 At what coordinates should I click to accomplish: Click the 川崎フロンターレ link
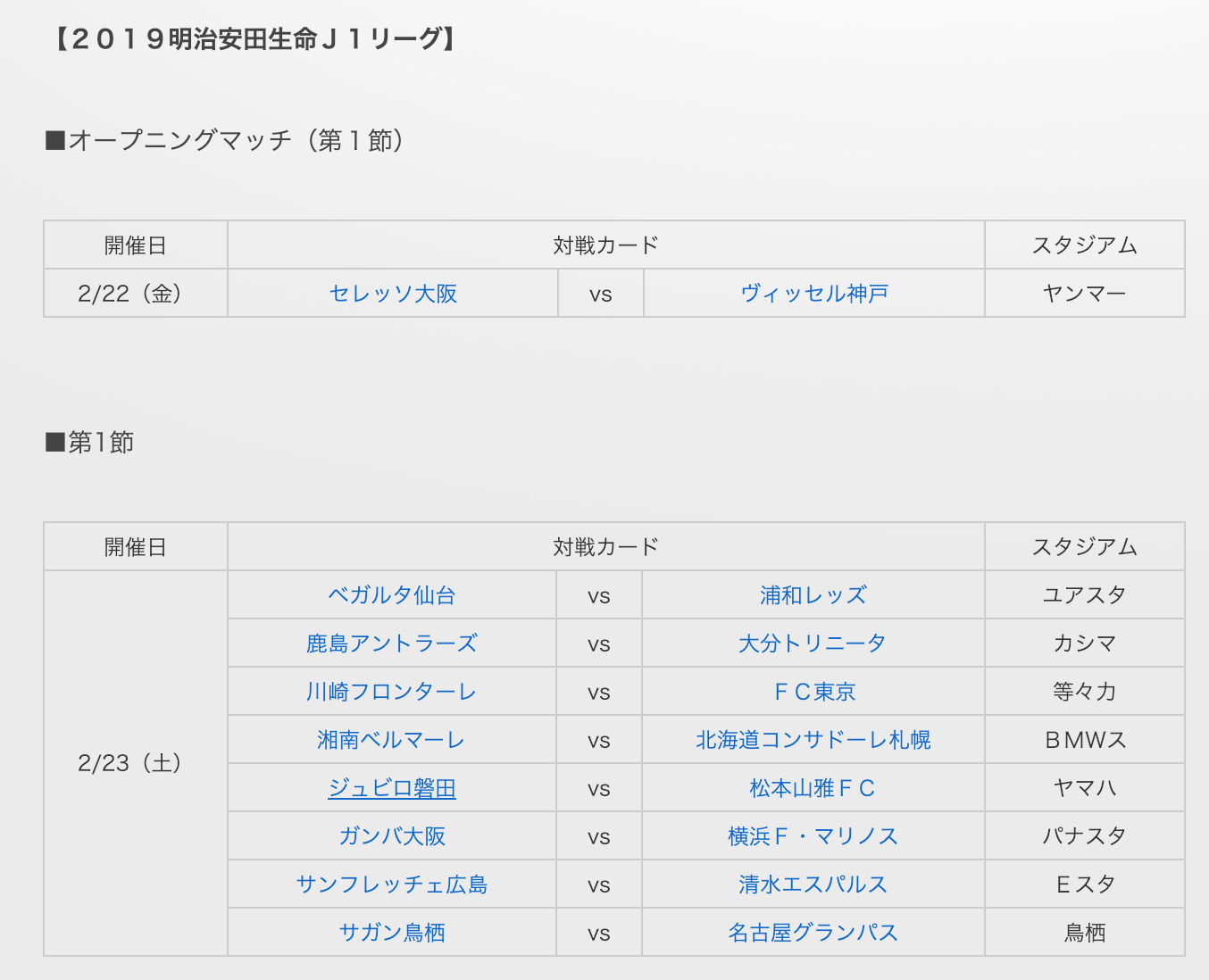[x=392, y=692]
